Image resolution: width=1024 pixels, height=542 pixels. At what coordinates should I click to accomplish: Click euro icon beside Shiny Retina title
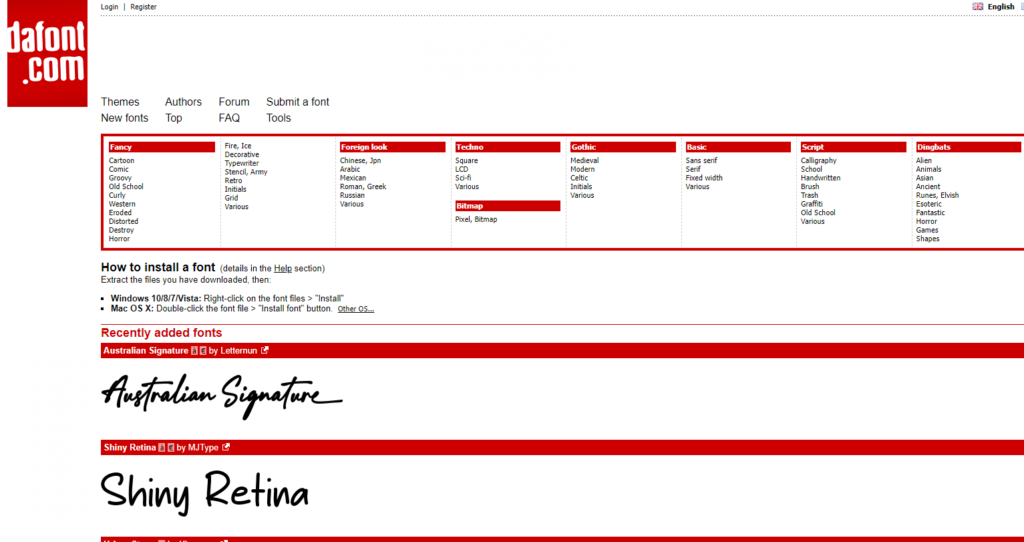pyautogui.click(x=171, y=448)
